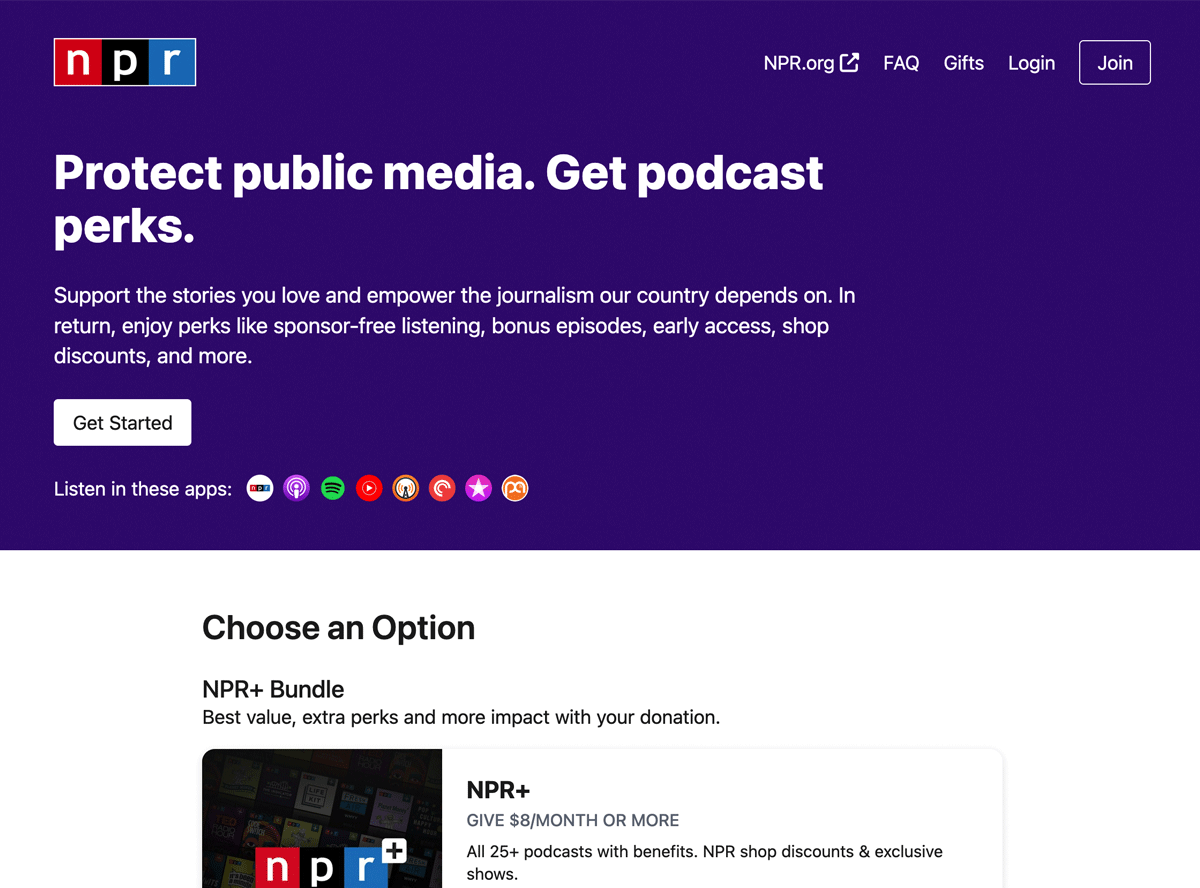Open the Pocket Casts icon

[442, 488]
